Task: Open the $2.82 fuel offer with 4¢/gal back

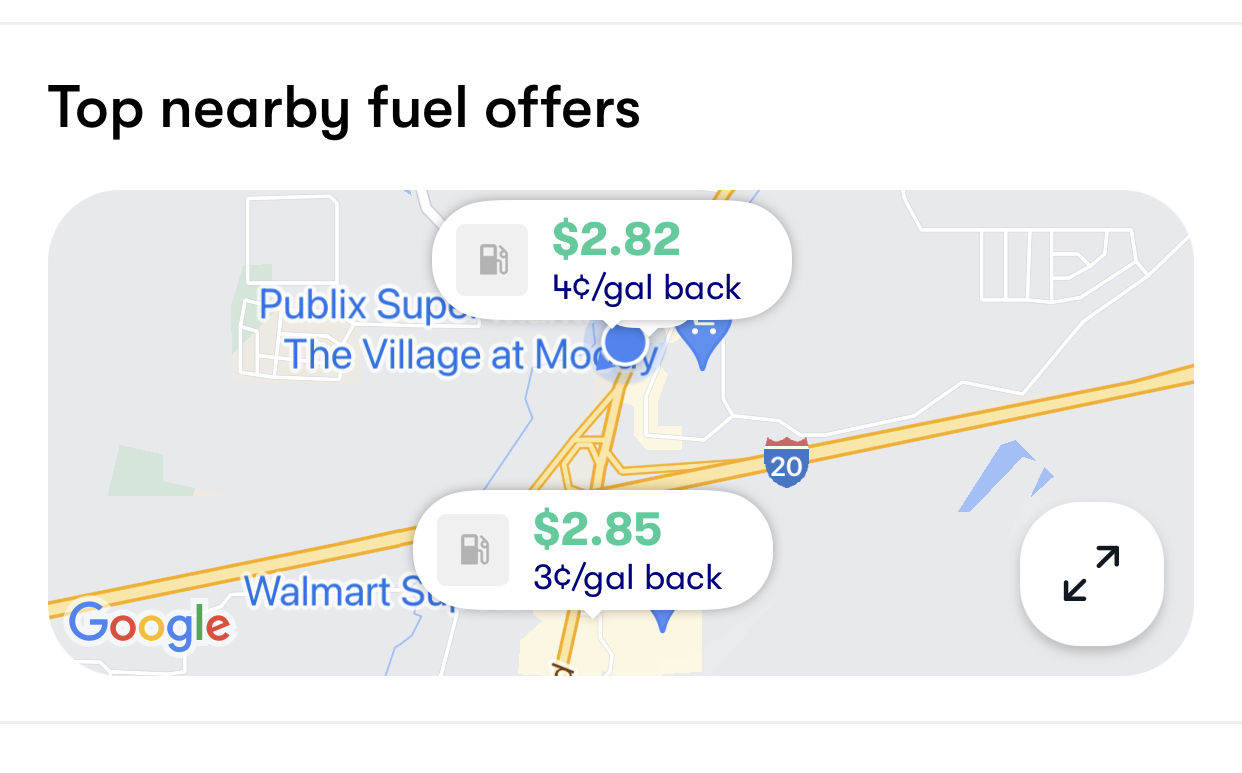Action: click(x=612, y=259)
